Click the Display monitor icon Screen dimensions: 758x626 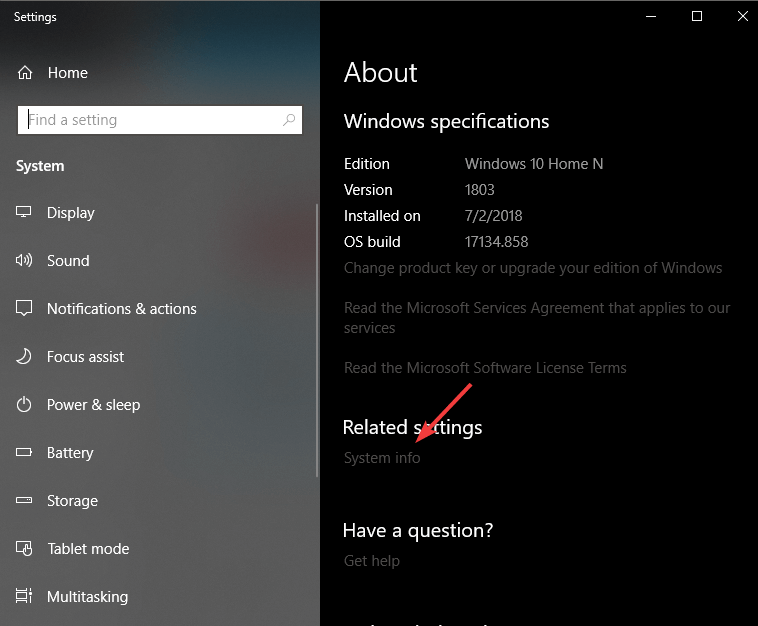click(24, 212)
